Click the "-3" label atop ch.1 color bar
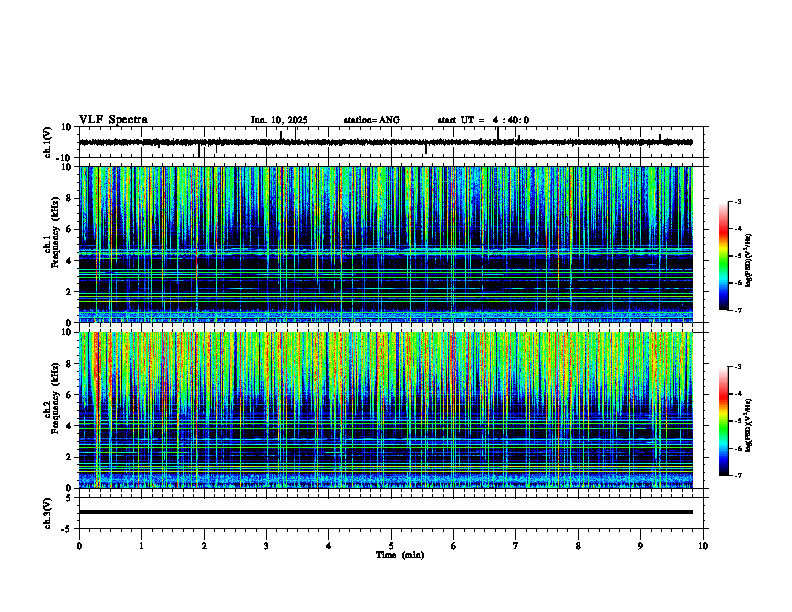Image resolution: width=792 pixels, height=612 pixels. (x=738, y=201)
